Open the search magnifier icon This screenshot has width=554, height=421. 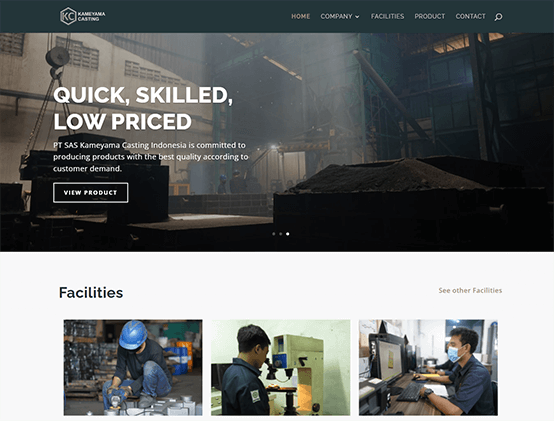tap(498, 17)
